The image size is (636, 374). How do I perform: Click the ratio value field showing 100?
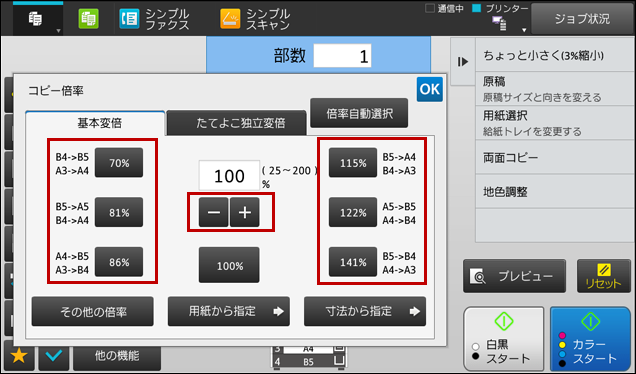point(229,175)
